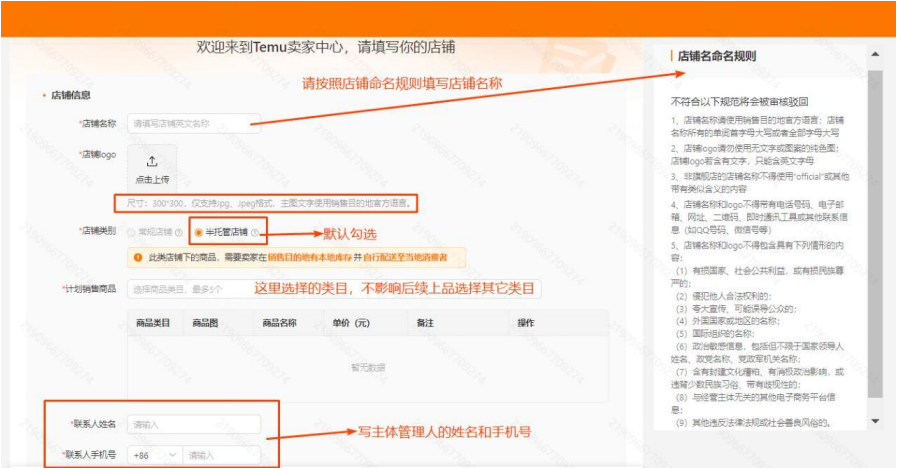The height and width of the screenshot is (469, 897).
Task: Click the 联系人姓名 input field
Action: [x=194, y=424]
